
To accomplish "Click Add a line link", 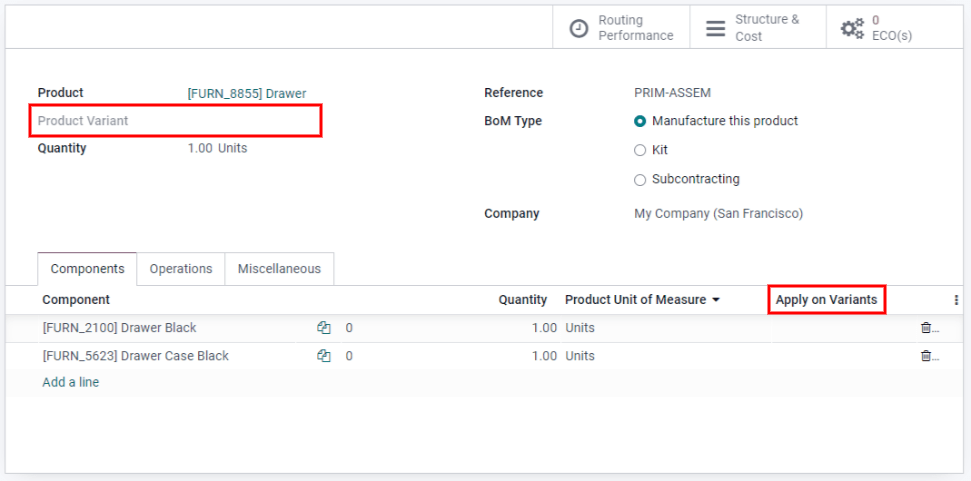I will click(71, 382).
